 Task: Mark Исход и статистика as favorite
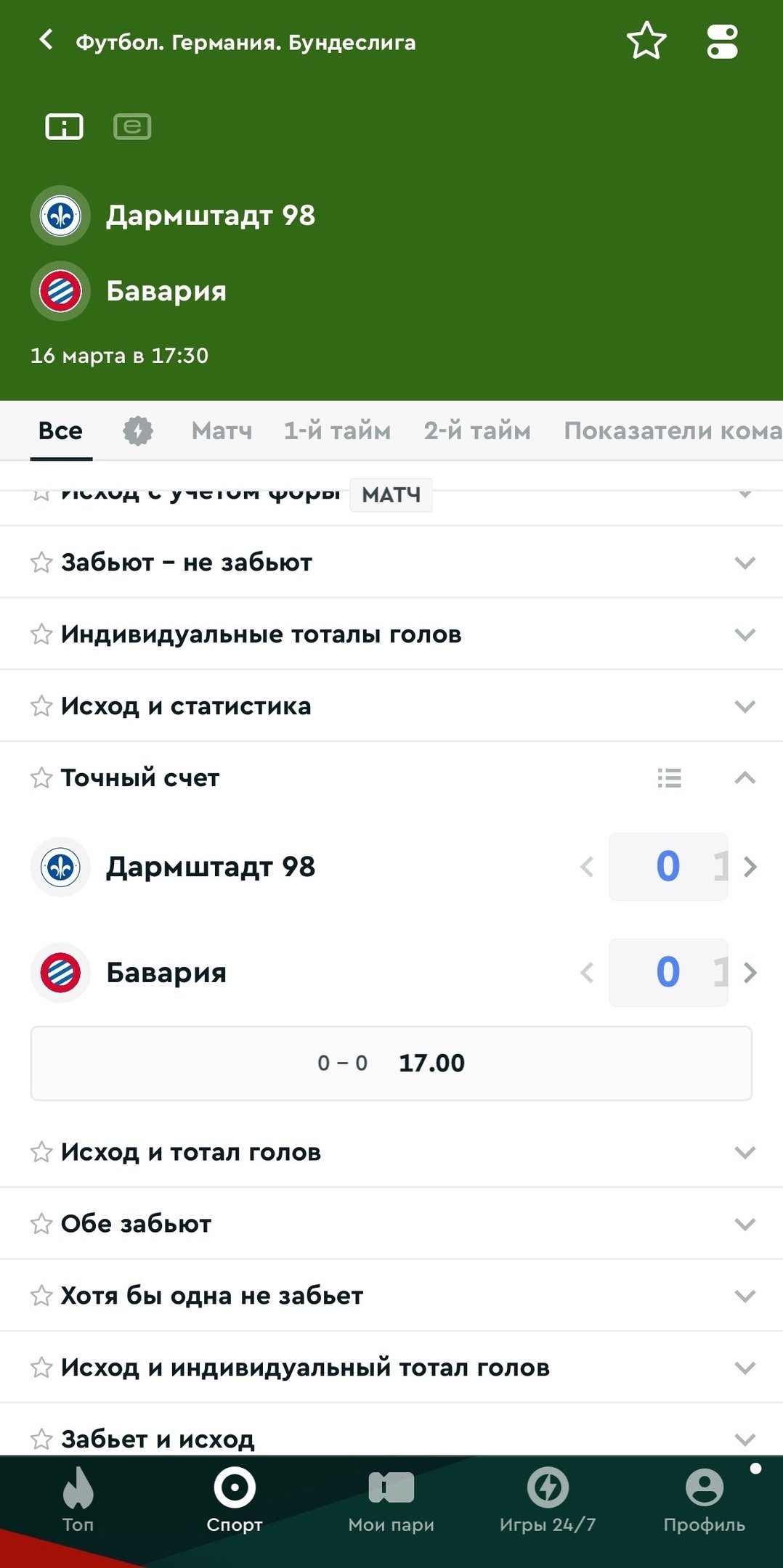tap(41, 706)
